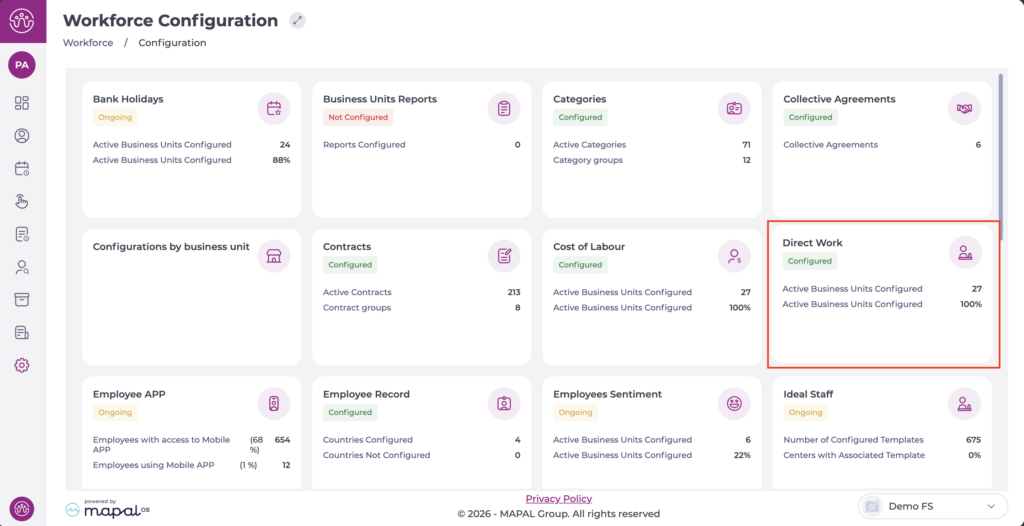Click the Collective Agreements handshake icon
The image size is (1024, 526).
[x=964, y=109]
